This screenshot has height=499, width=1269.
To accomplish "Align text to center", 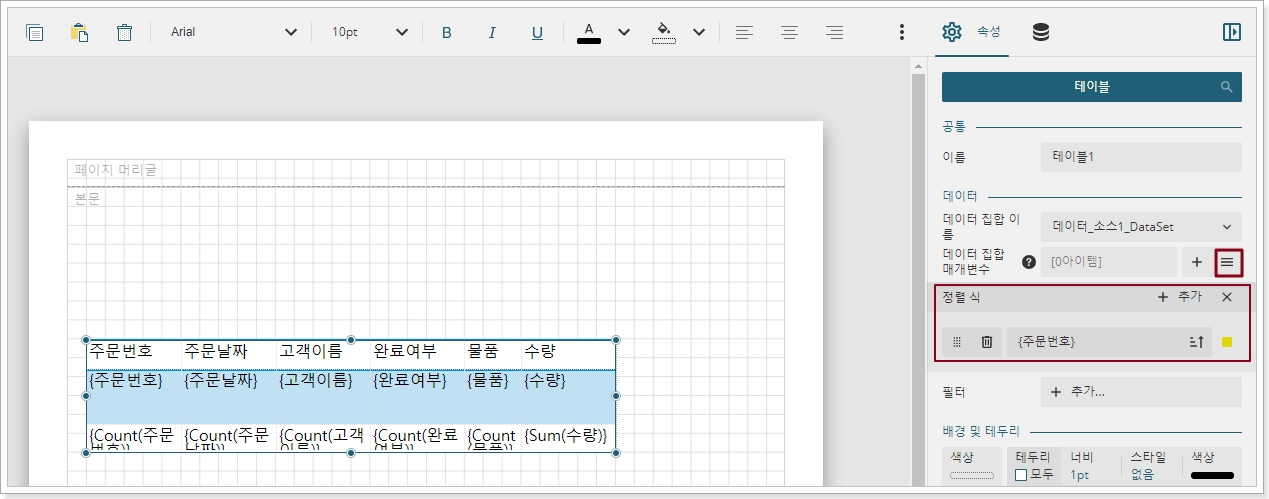I will 789,32.
